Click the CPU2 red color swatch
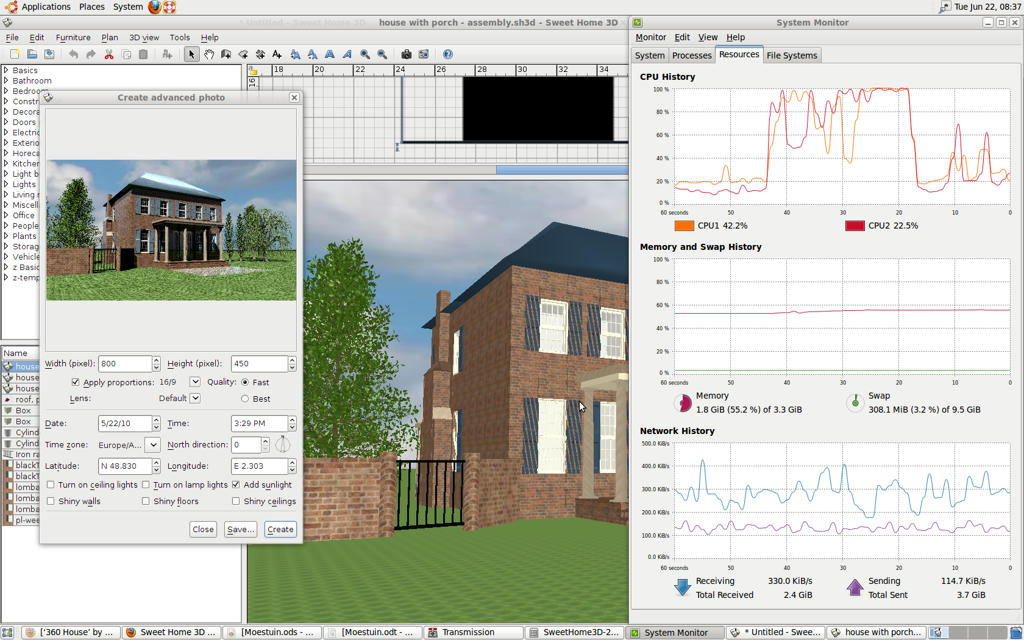This screenshot has height=640, width=1024. point(855,225)
